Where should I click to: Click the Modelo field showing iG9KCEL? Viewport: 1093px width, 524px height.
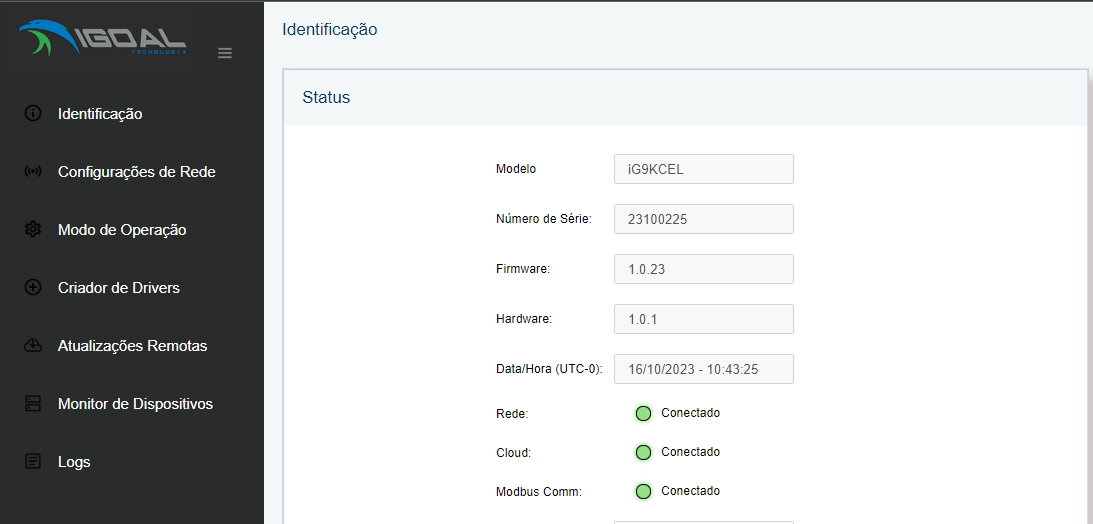(x=703, y=169)
